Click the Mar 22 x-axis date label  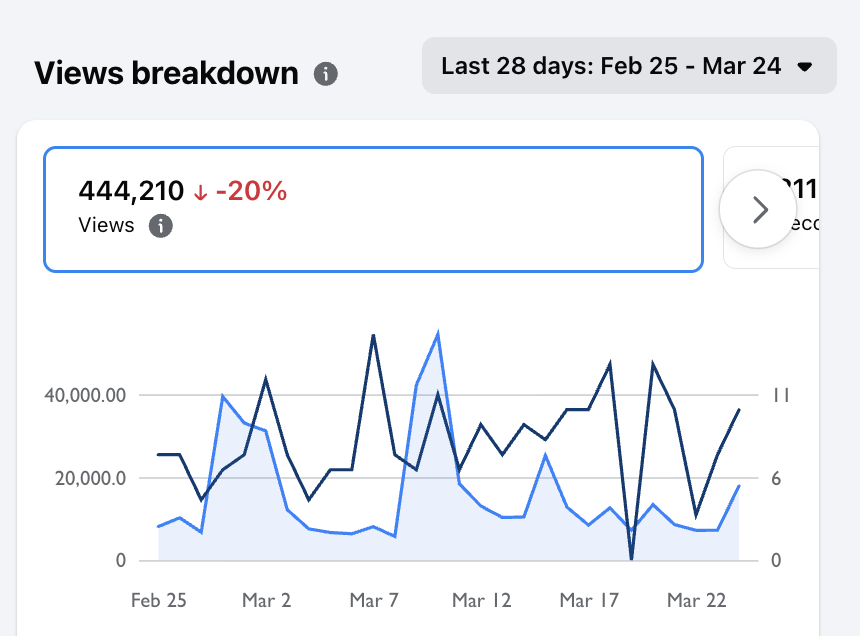point(697,601)
